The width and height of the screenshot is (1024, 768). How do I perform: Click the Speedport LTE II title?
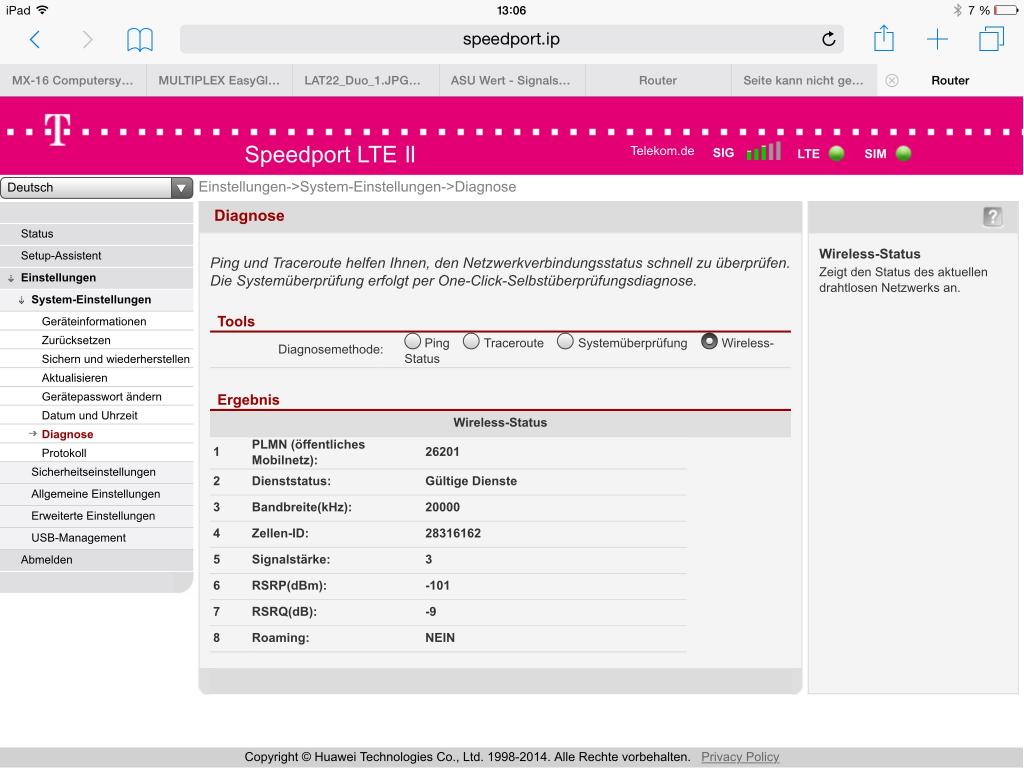coord(330,155)
